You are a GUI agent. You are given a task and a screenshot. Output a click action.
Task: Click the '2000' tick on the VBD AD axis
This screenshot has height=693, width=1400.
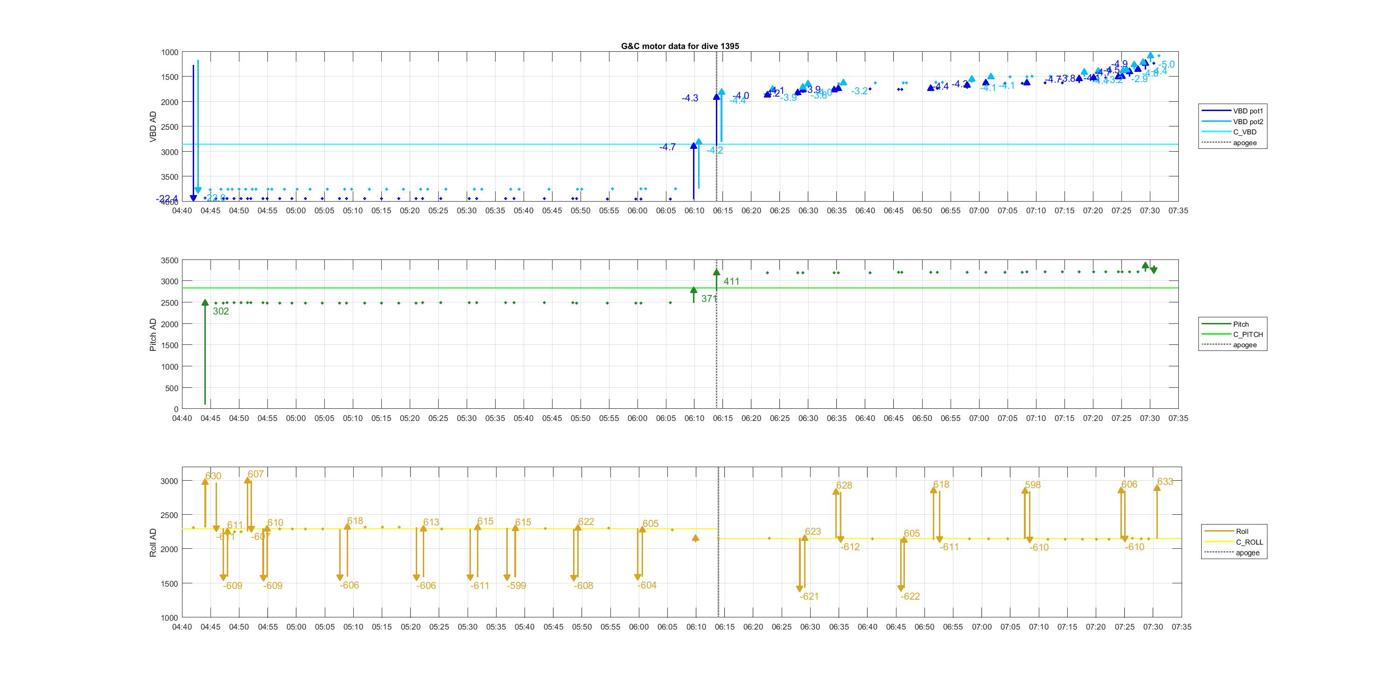(170, 102)
